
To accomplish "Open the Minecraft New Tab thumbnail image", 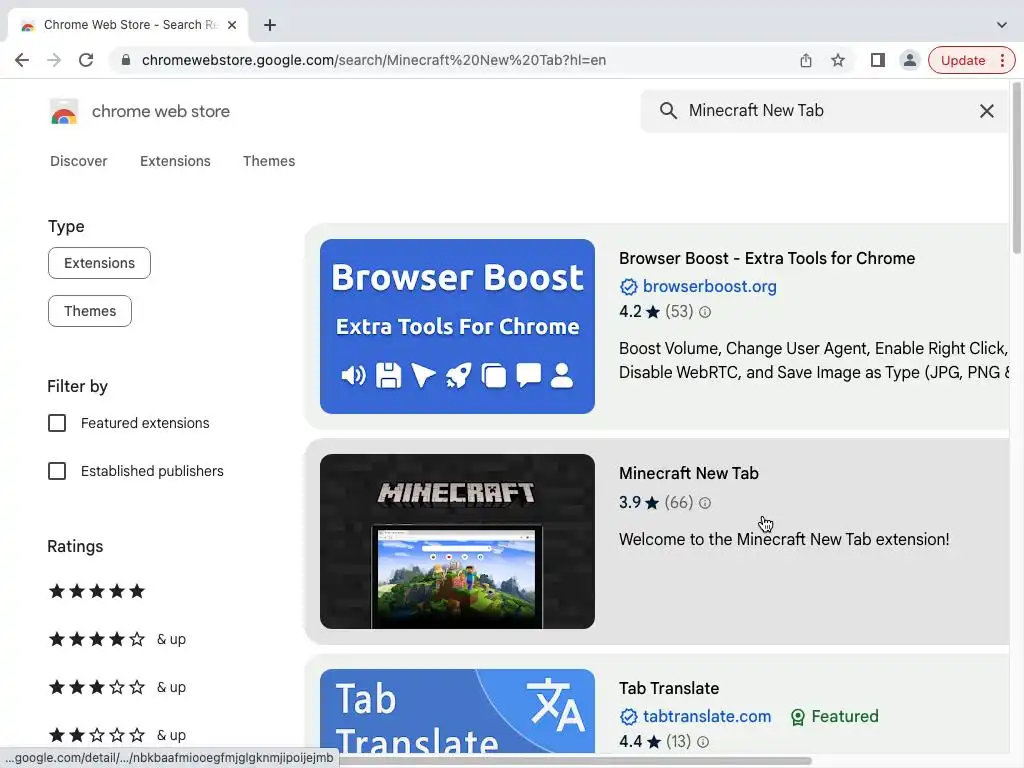I will coord(457,541).
